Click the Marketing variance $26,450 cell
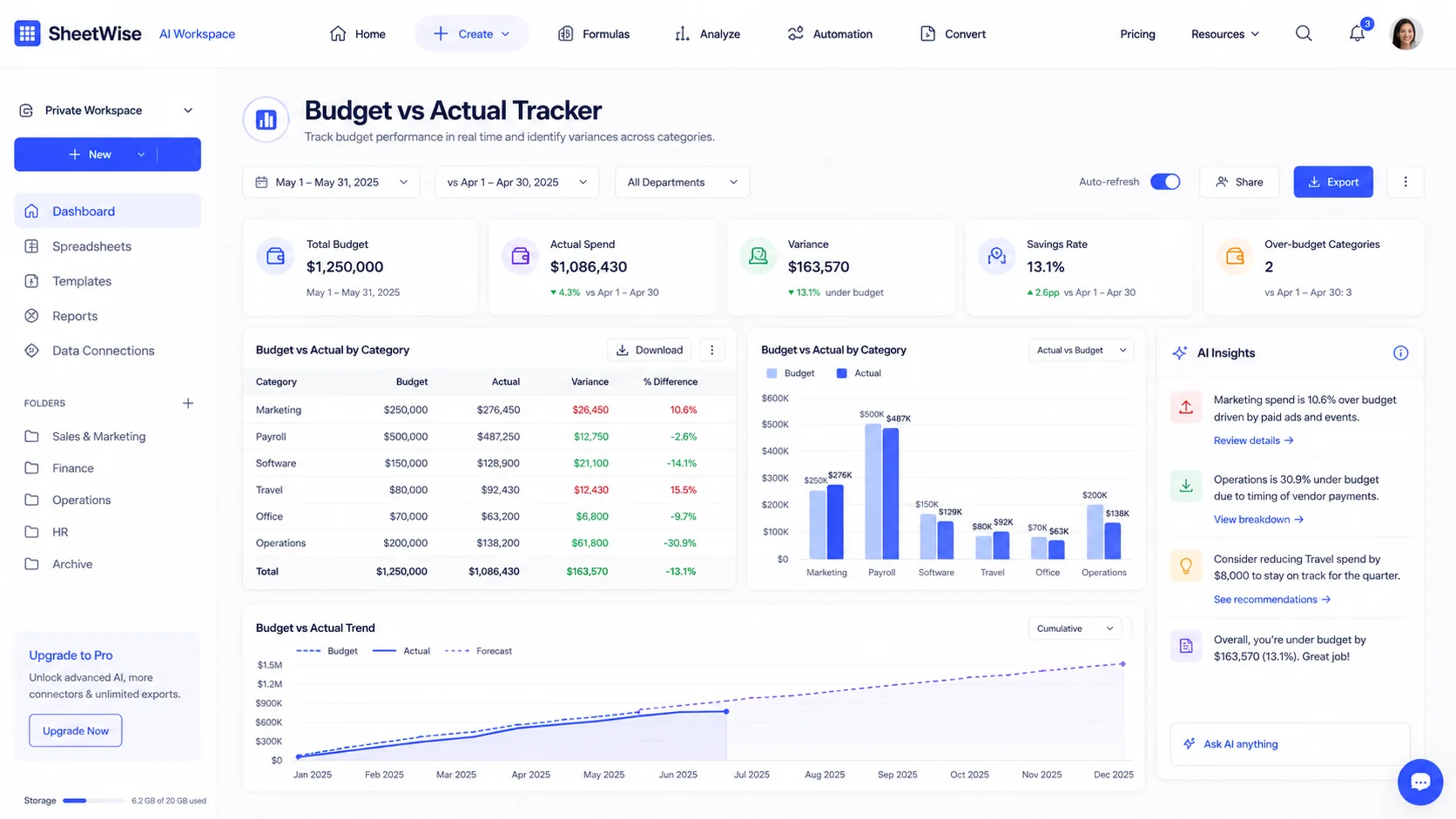The image size is (1456, 819). click(590, 409)
